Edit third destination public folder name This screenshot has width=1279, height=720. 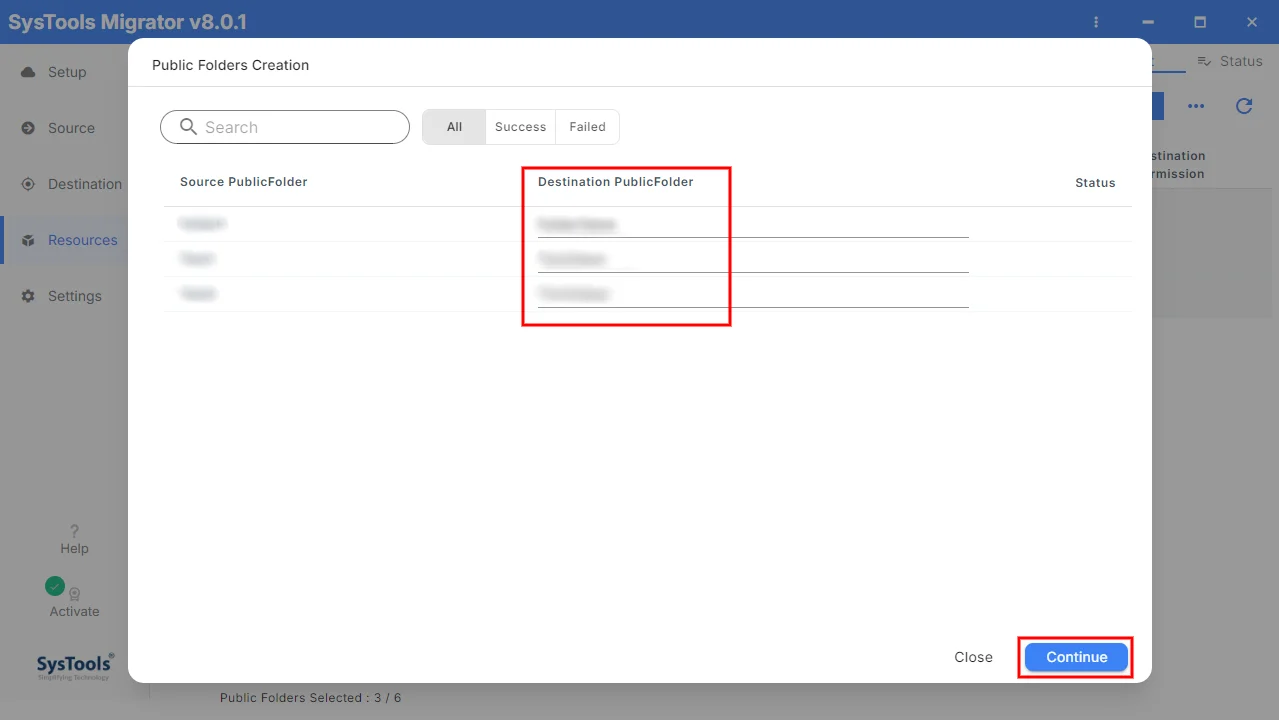point(753,294)
